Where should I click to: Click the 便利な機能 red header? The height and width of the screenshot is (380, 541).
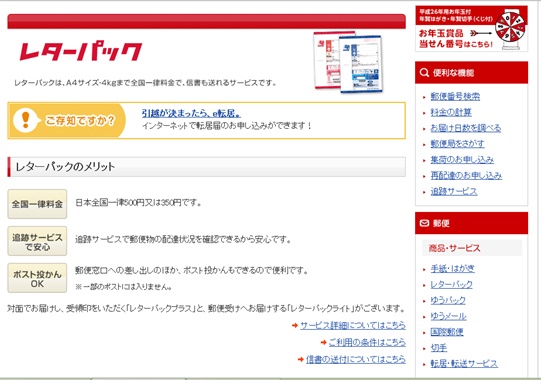471,72
